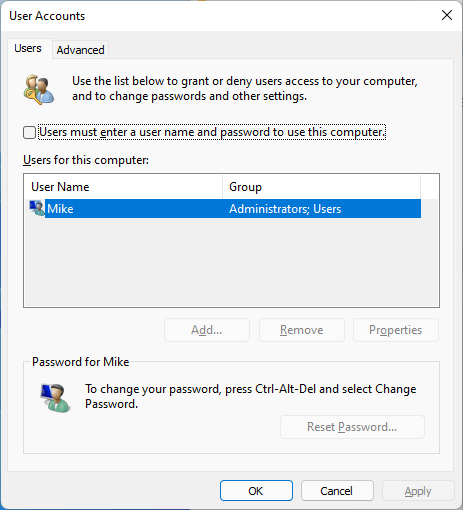Select the Mike user row

(225, 209)
